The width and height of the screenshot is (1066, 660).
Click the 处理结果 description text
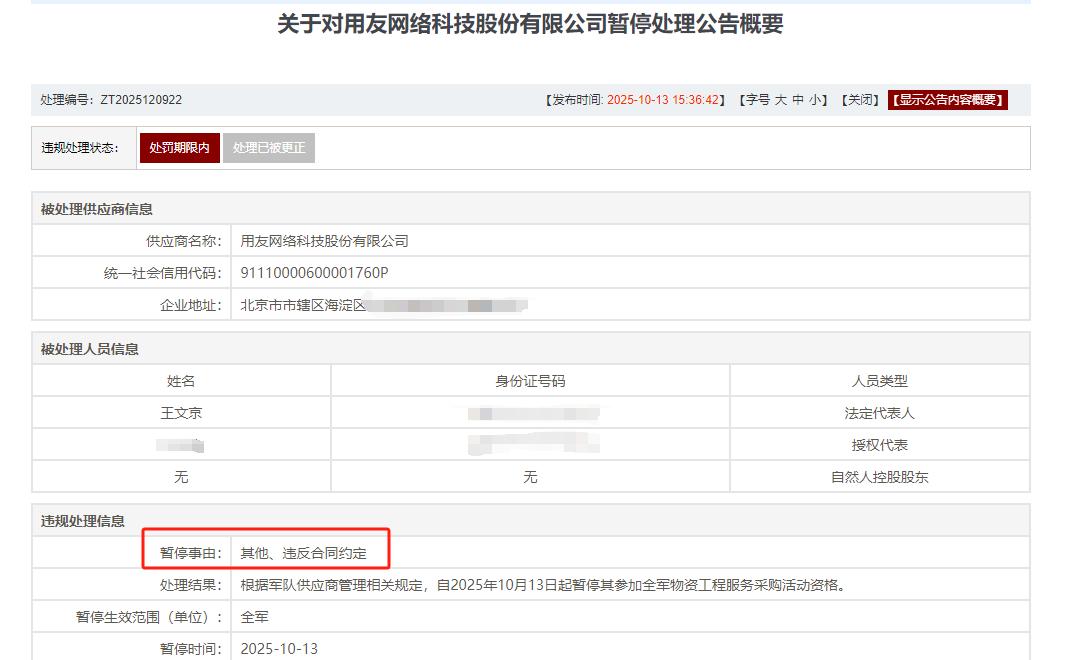(x=545, y=585)
